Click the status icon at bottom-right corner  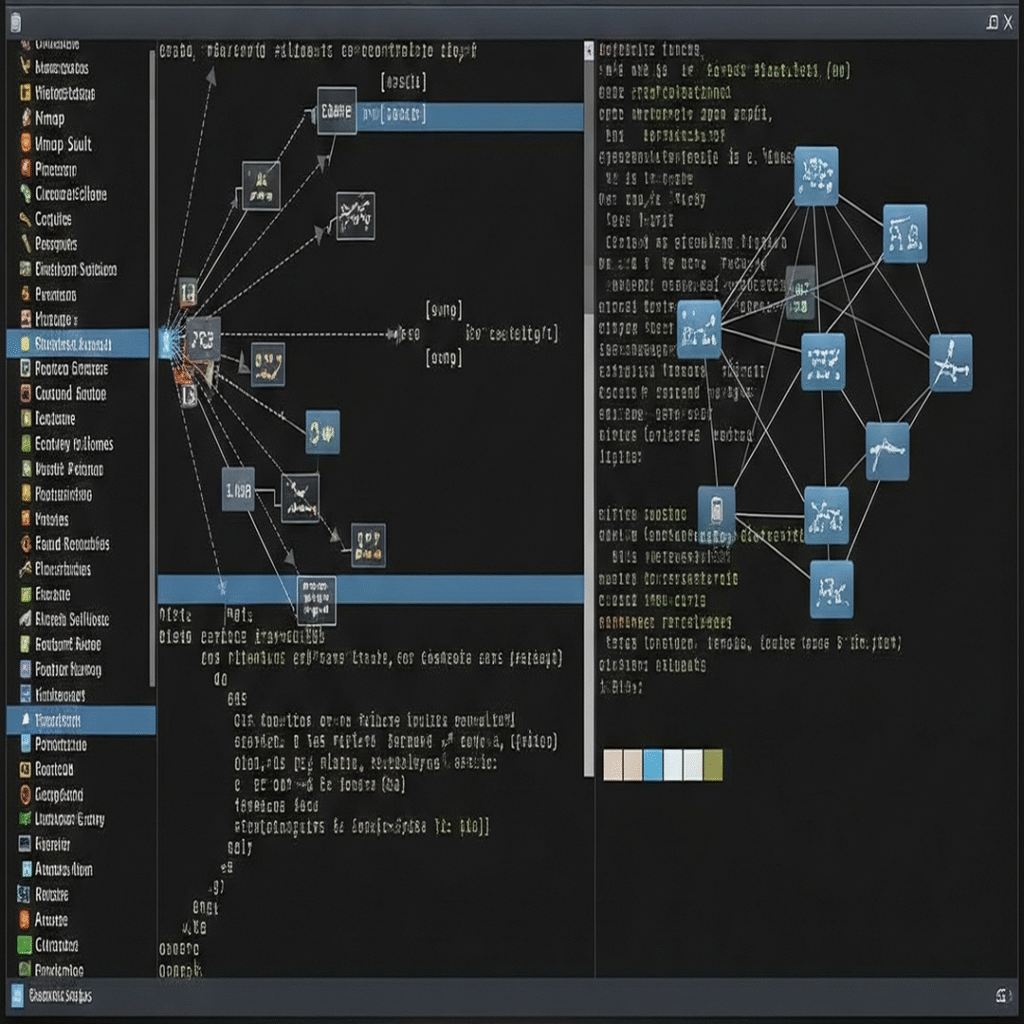(1001, 995)
